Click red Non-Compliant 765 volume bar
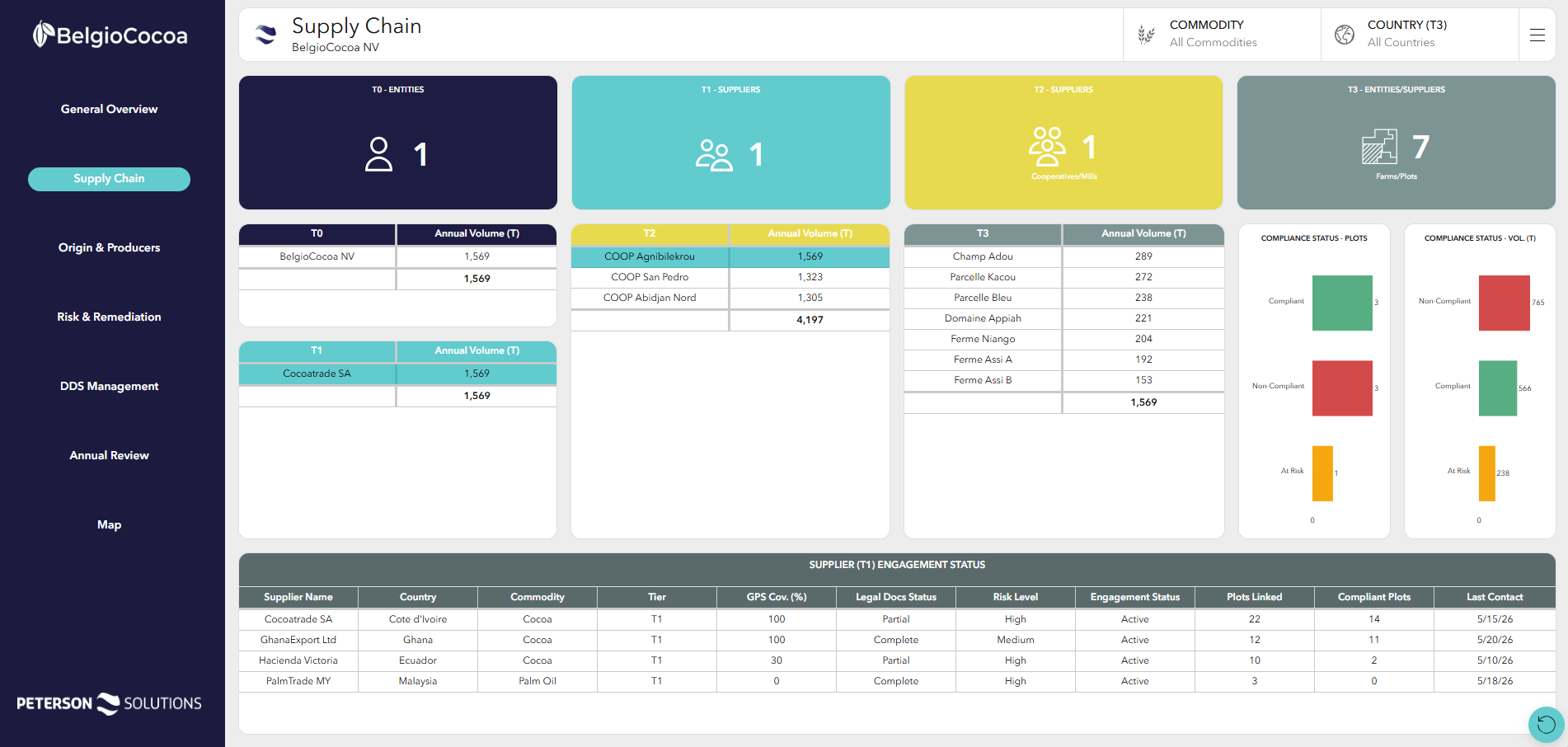 click(1505, 303)
